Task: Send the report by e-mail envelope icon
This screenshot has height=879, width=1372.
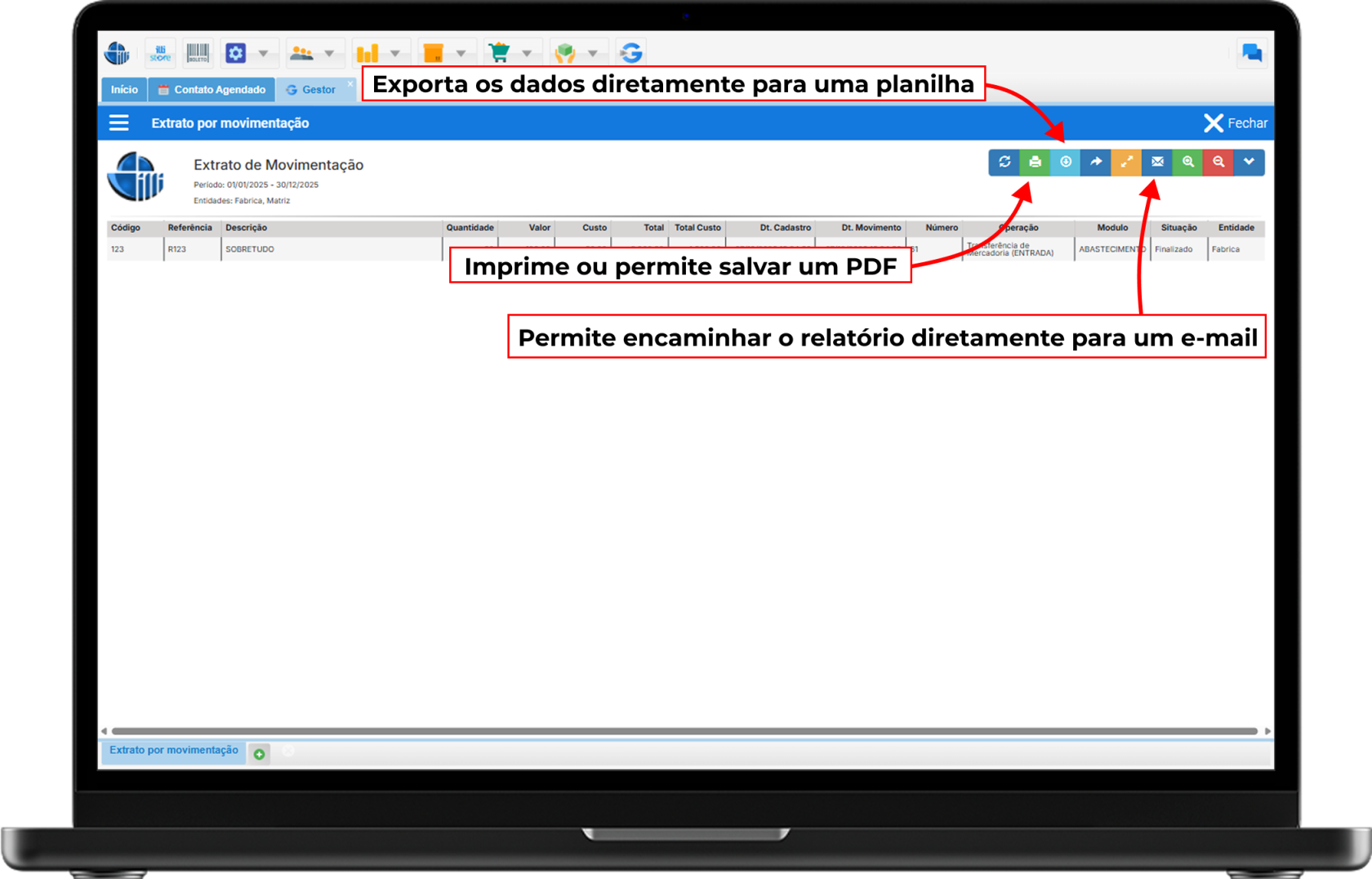Action: coord(1157,162)
